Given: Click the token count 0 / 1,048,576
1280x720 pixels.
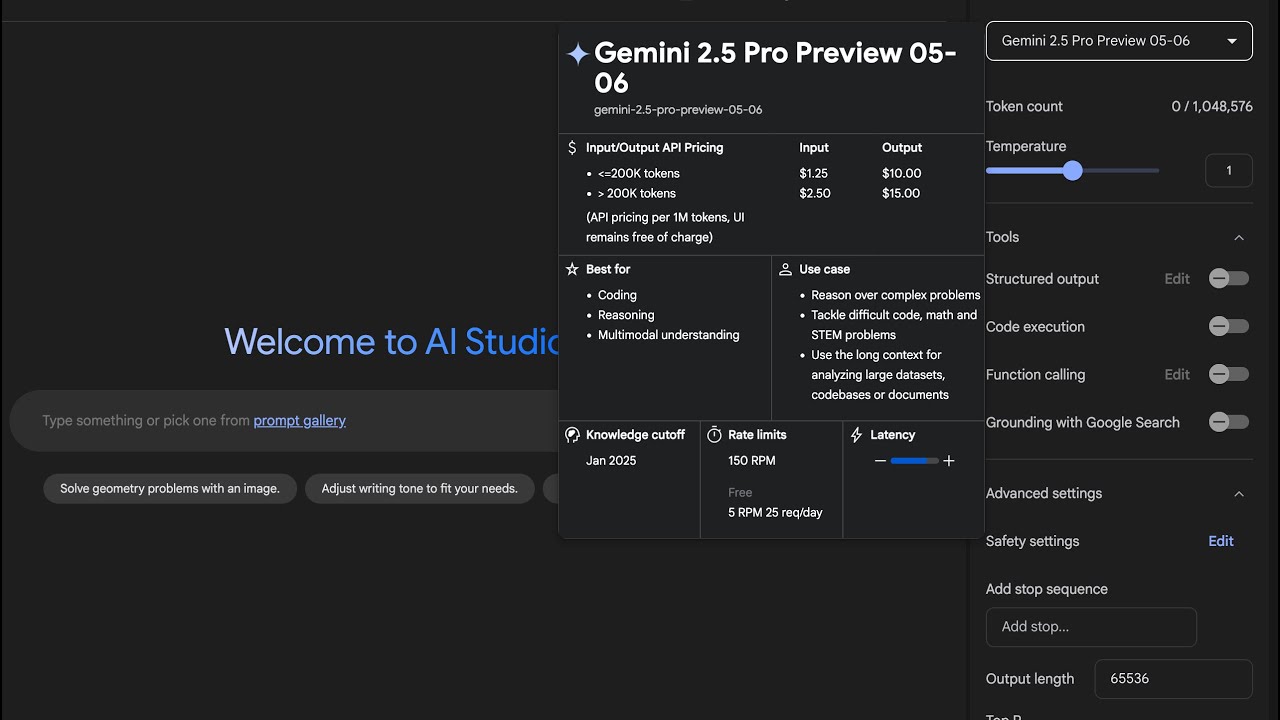Looking at the screenshot, I should pos(1212,107).
